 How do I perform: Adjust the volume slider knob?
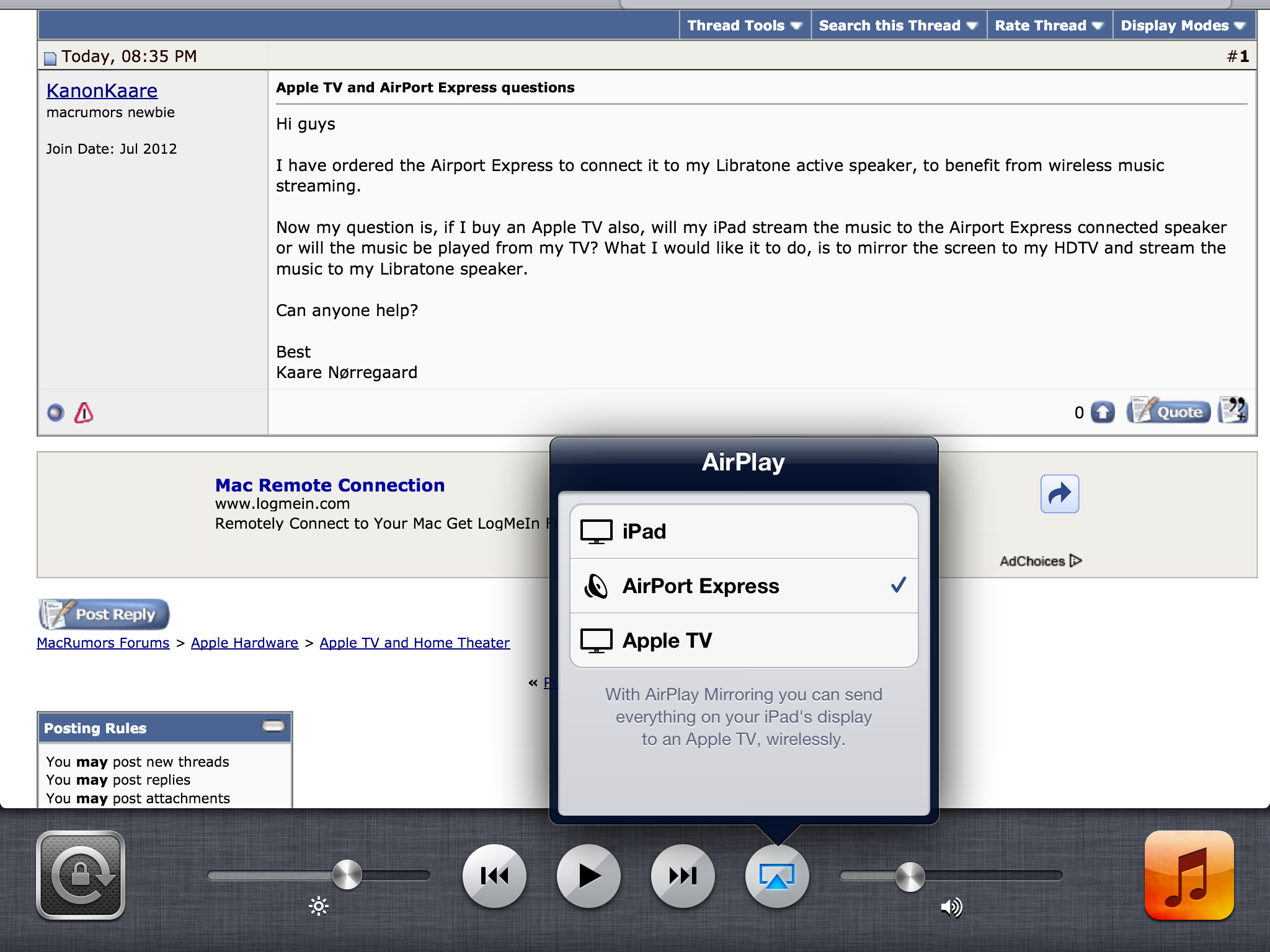coord(910,876)
